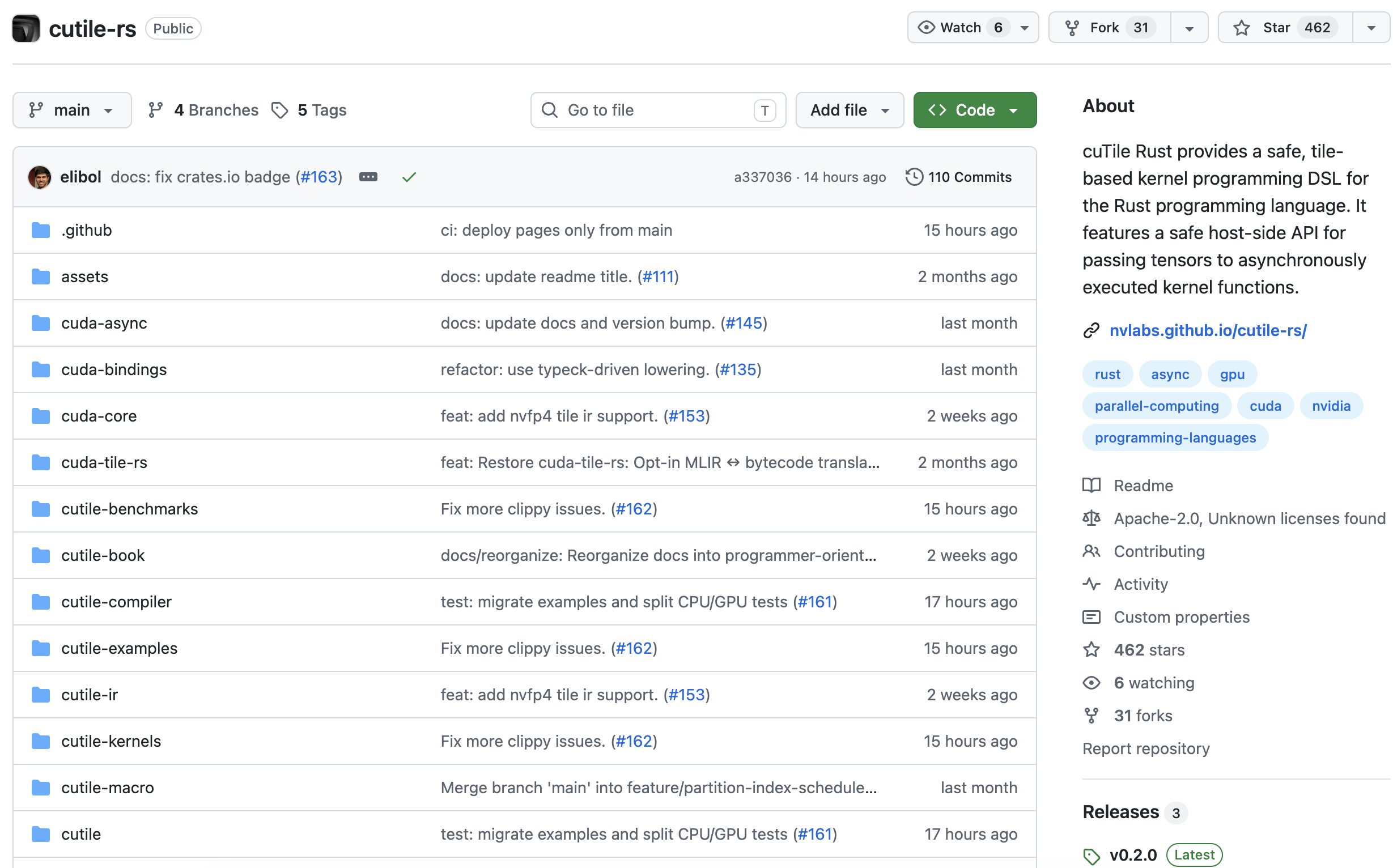Click the assets folder icon
Screen dimensions: 1393x868
click(x=41, y=276)
